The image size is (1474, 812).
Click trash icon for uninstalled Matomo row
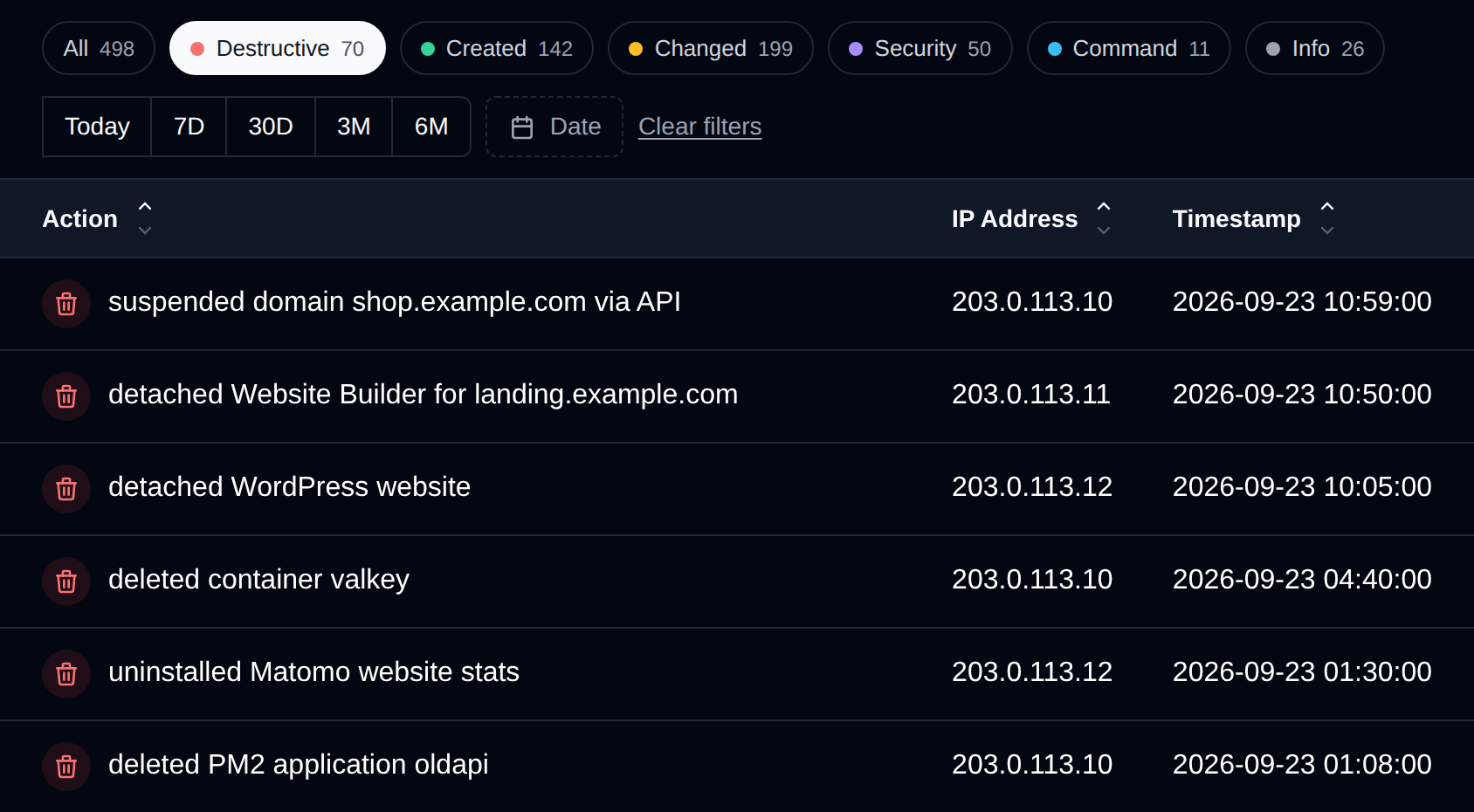click(x=66, y=674)
